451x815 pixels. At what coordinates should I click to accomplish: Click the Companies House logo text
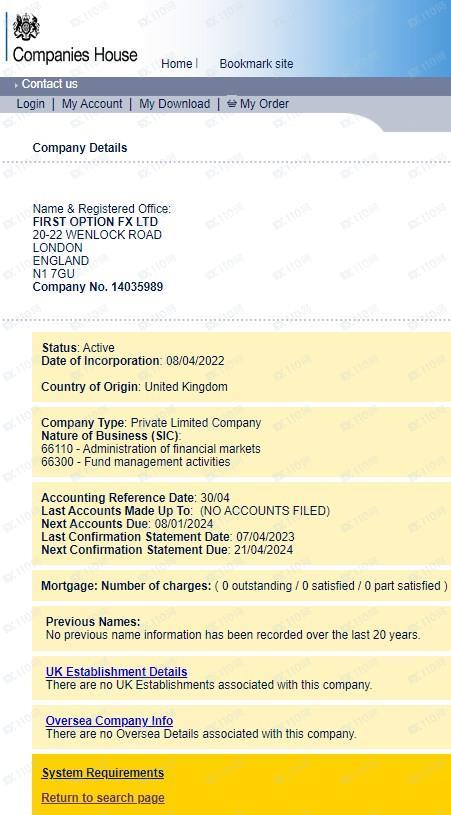pyautogui.click(x=75, y=55)
